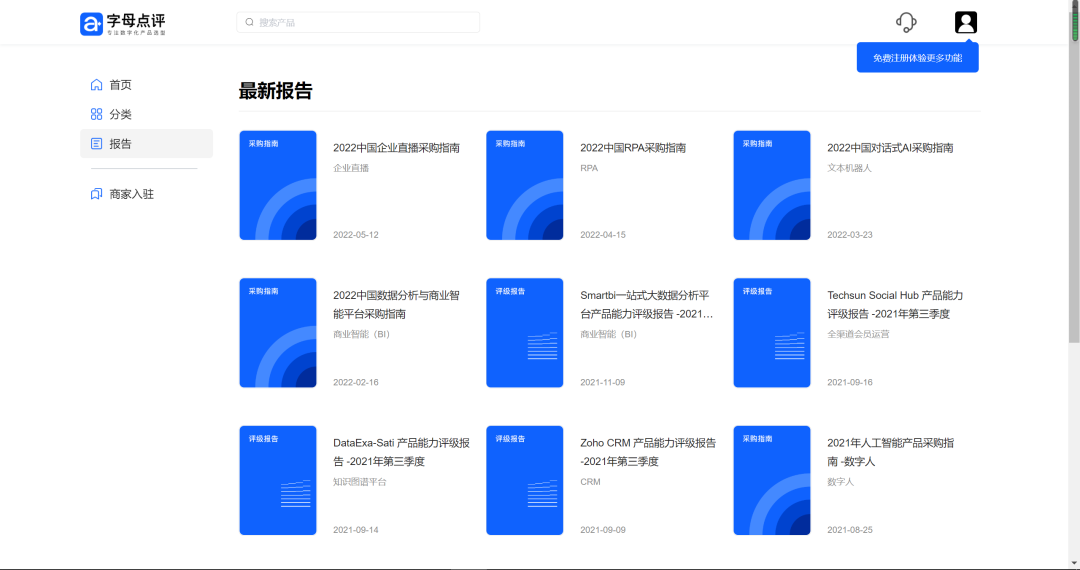Open 2022中国对话式AI采购指南 cover thumbnail

click(x=772, y=185)
